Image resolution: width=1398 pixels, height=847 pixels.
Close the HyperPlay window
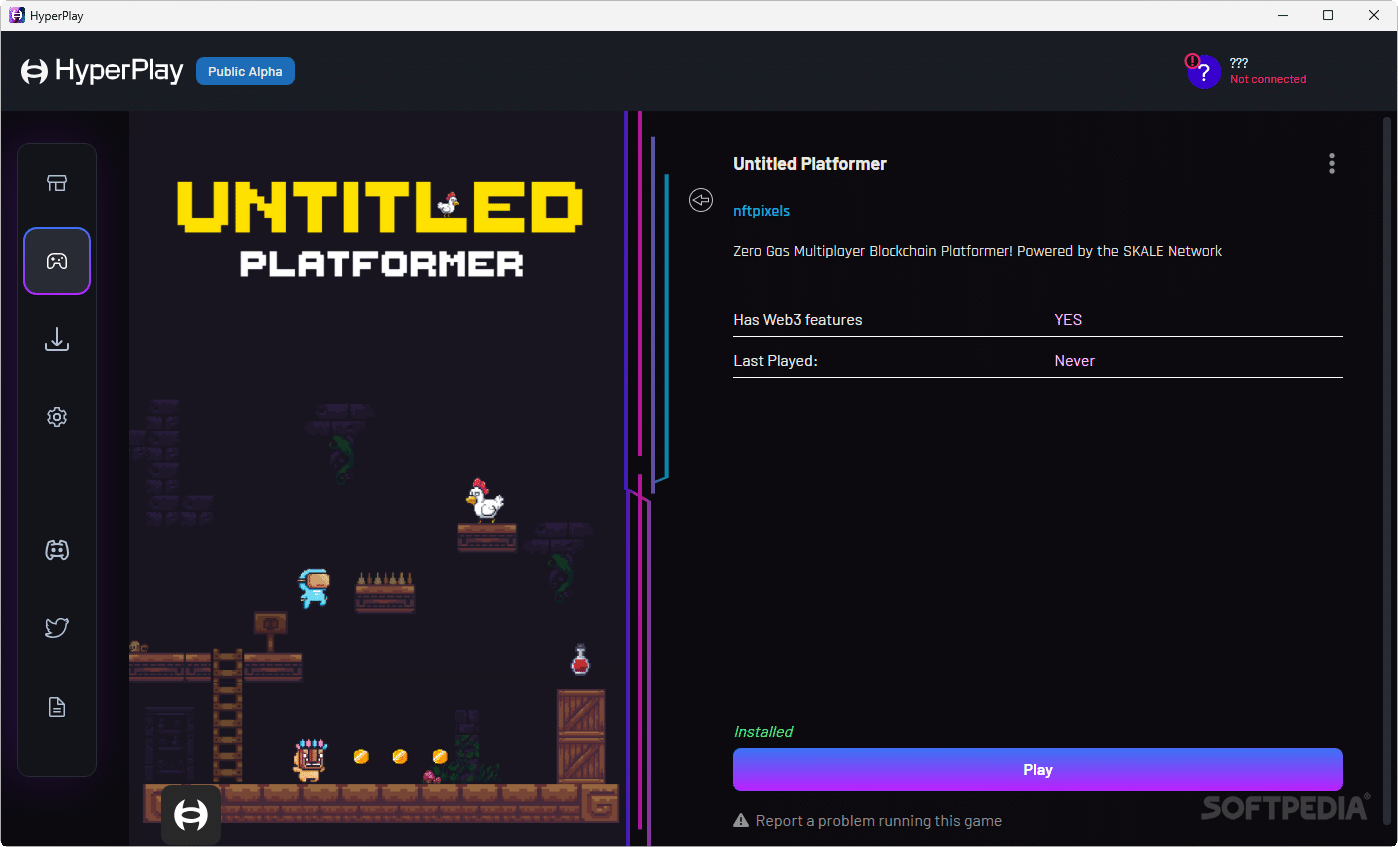click(1374, 15)
